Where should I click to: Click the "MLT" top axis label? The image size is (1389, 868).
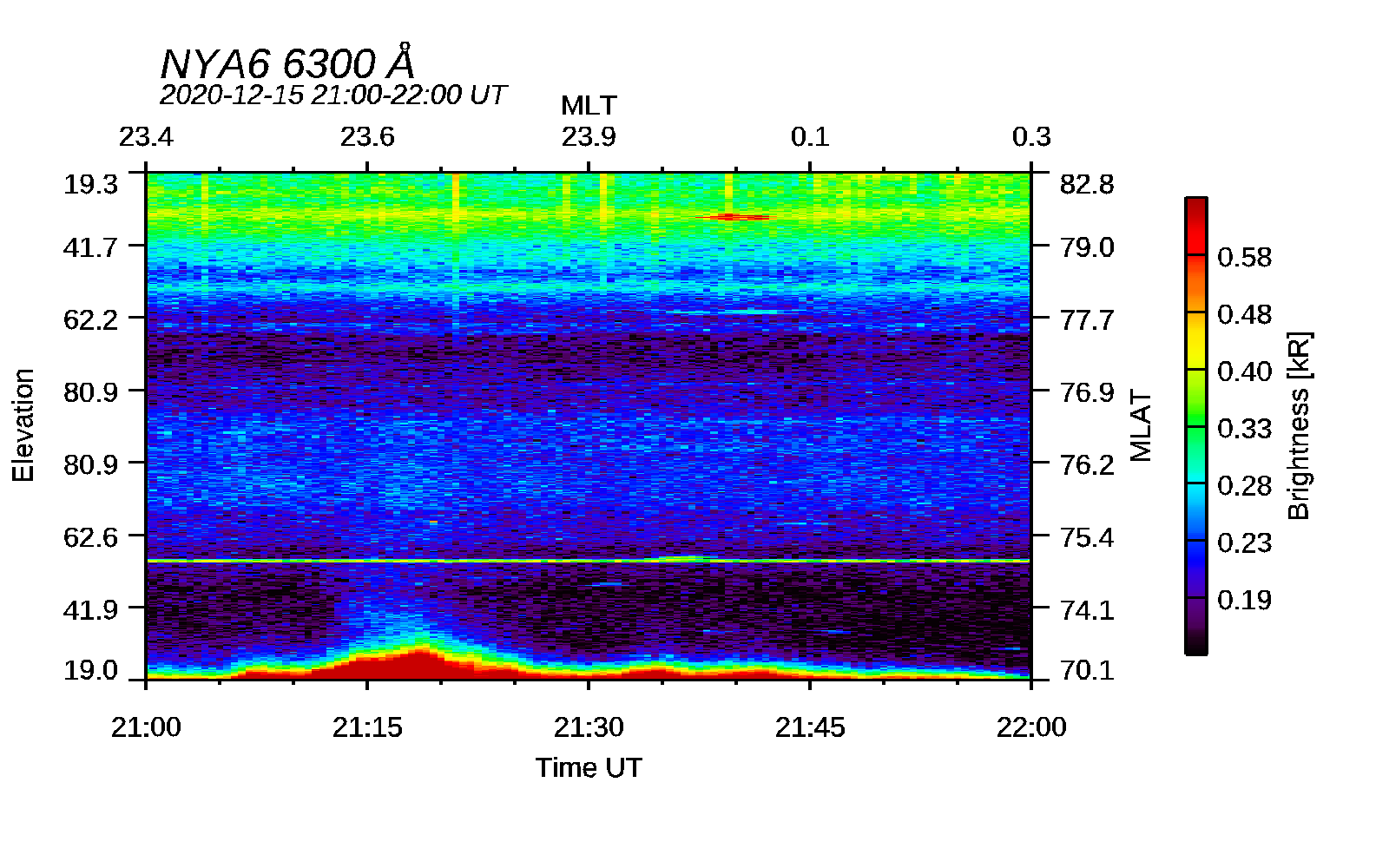[589, 106]
